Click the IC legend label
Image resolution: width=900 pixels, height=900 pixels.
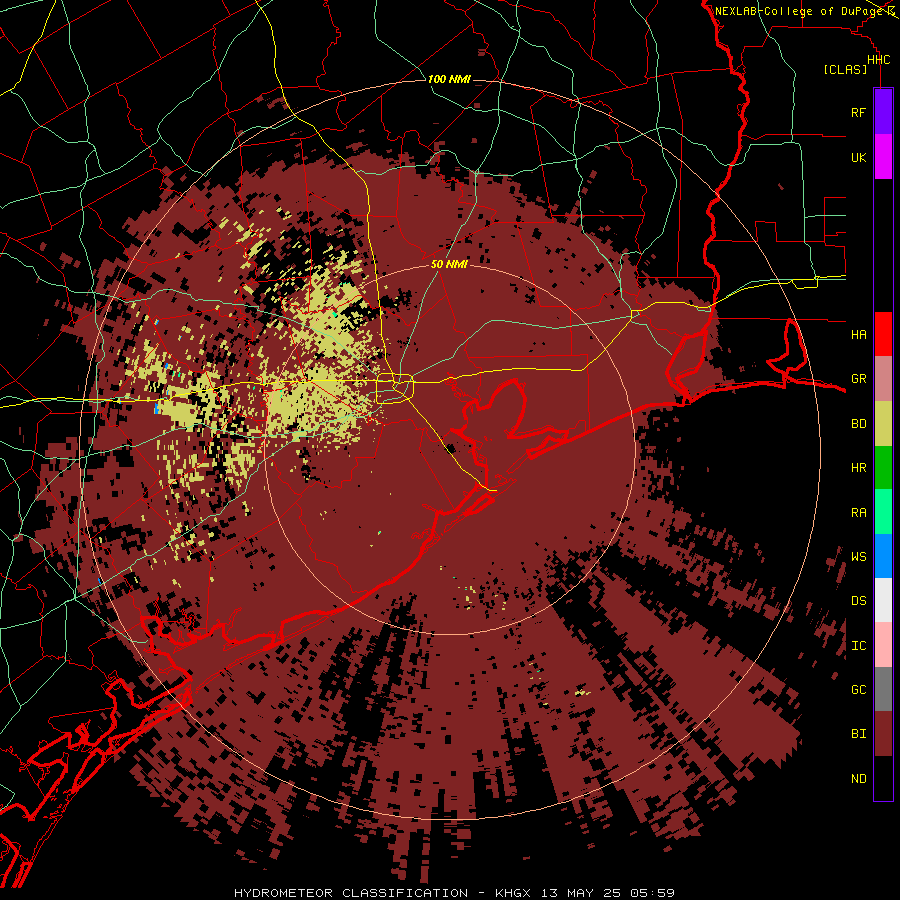click(858, 645)
